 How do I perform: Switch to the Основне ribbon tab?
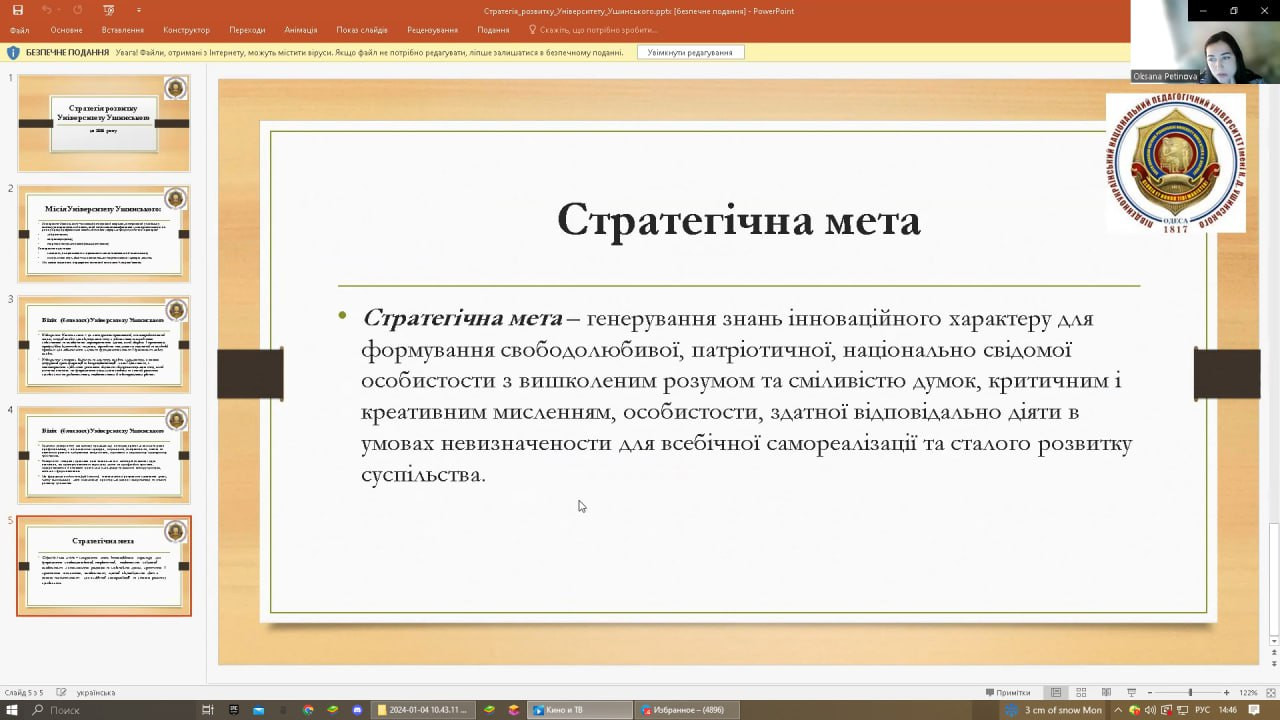click(66, 30)
